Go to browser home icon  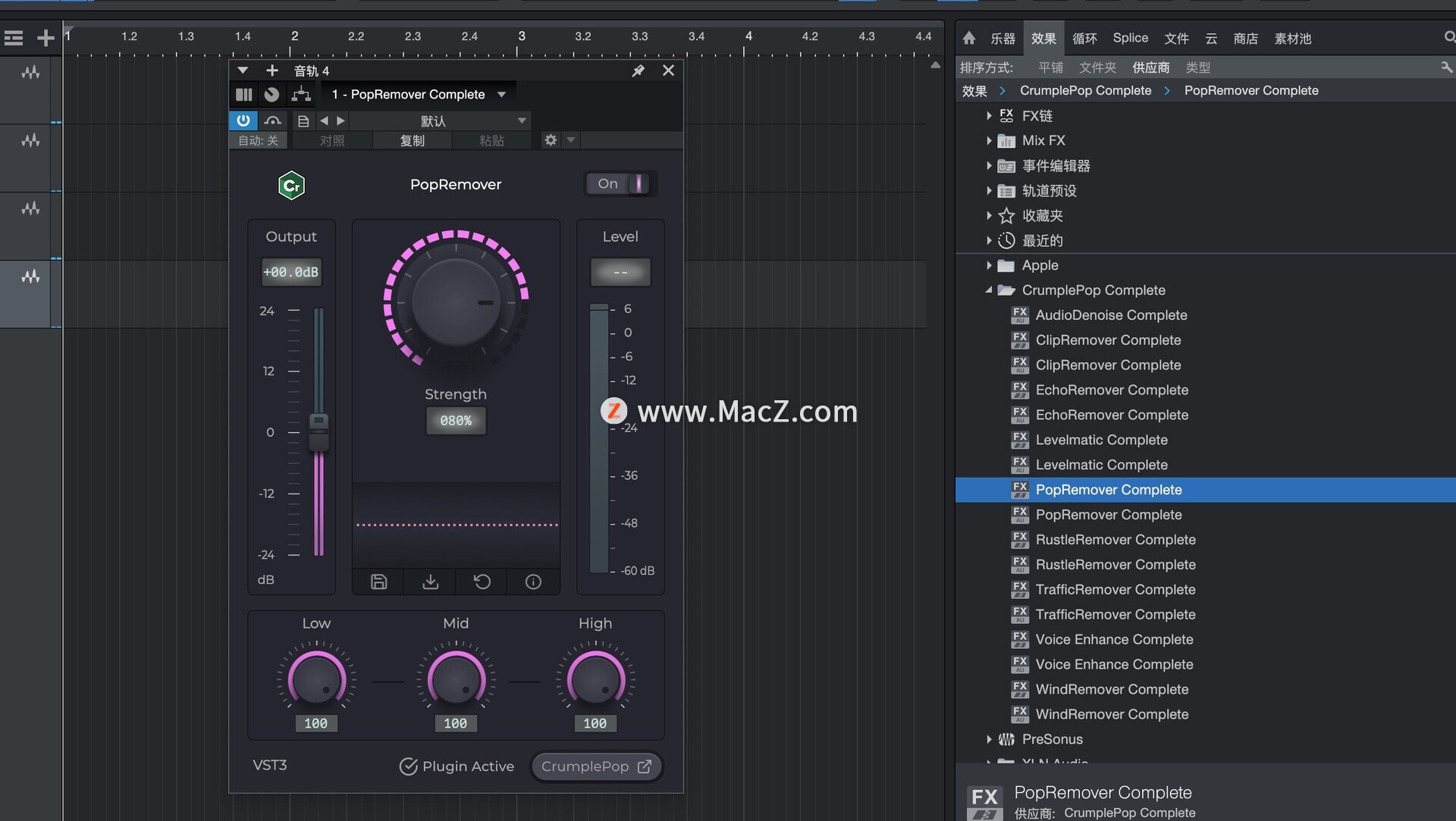(x=969, y=38)
